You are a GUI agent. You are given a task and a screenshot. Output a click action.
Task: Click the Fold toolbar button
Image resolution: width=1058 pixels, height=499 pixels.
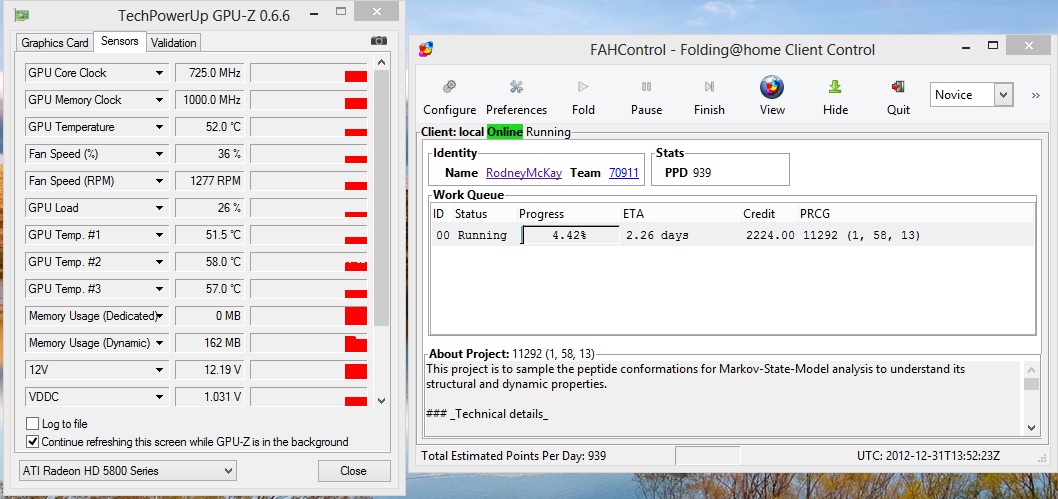(x=583, y=98)
